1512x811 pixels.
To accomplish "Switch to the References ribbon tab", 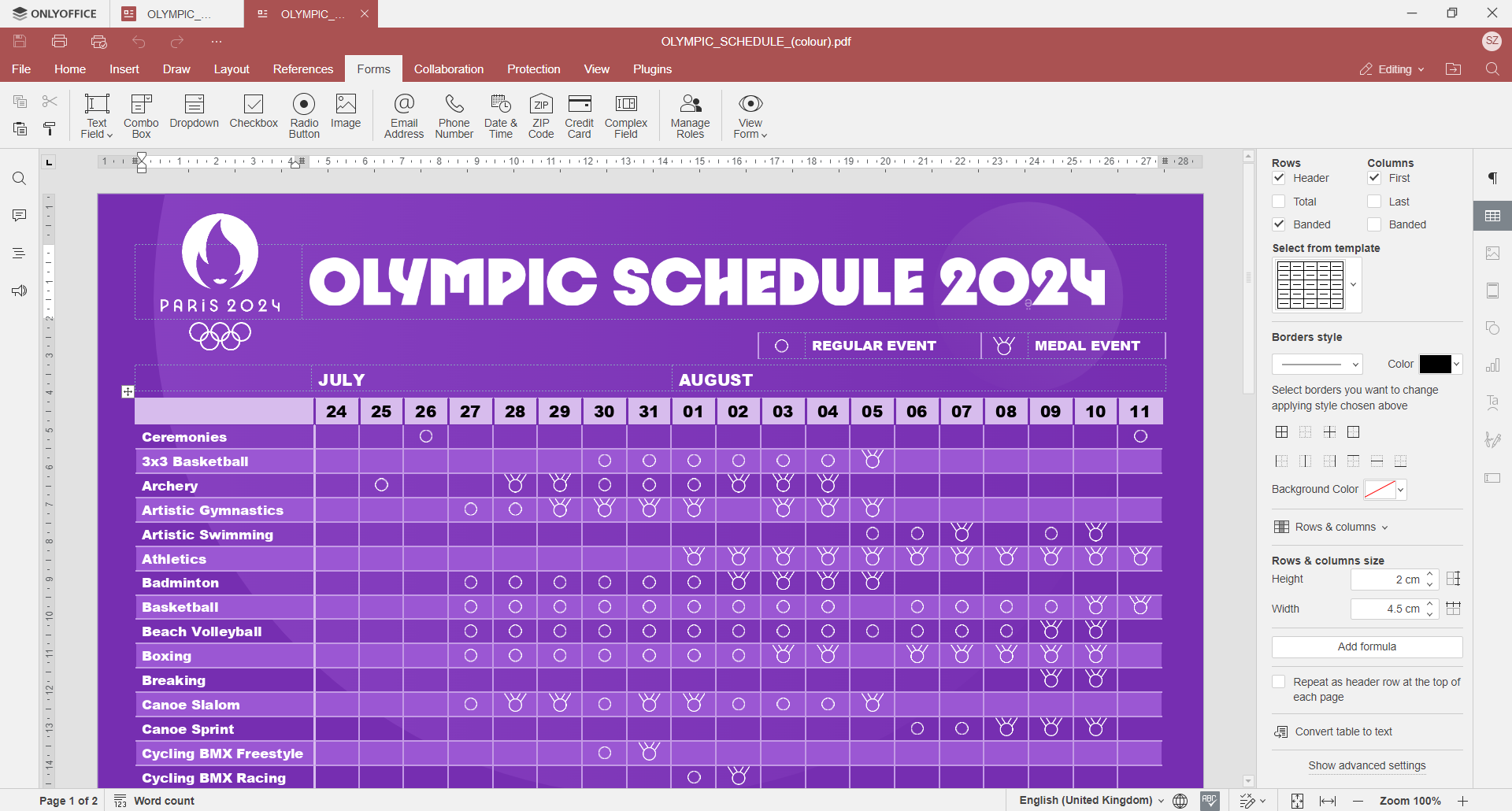I will click(303, 69).
